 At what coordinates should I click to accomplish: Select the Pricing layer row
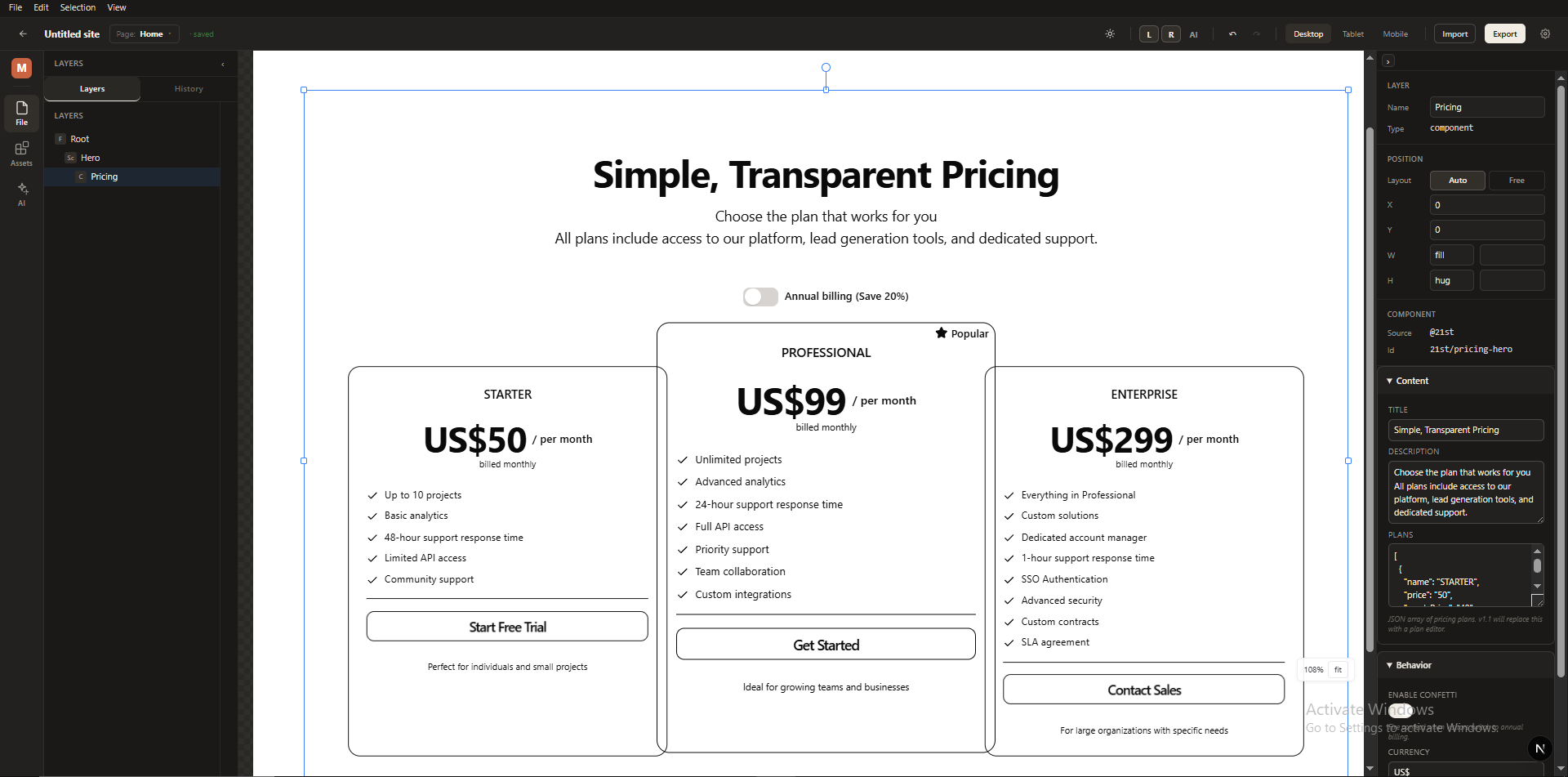131,176
